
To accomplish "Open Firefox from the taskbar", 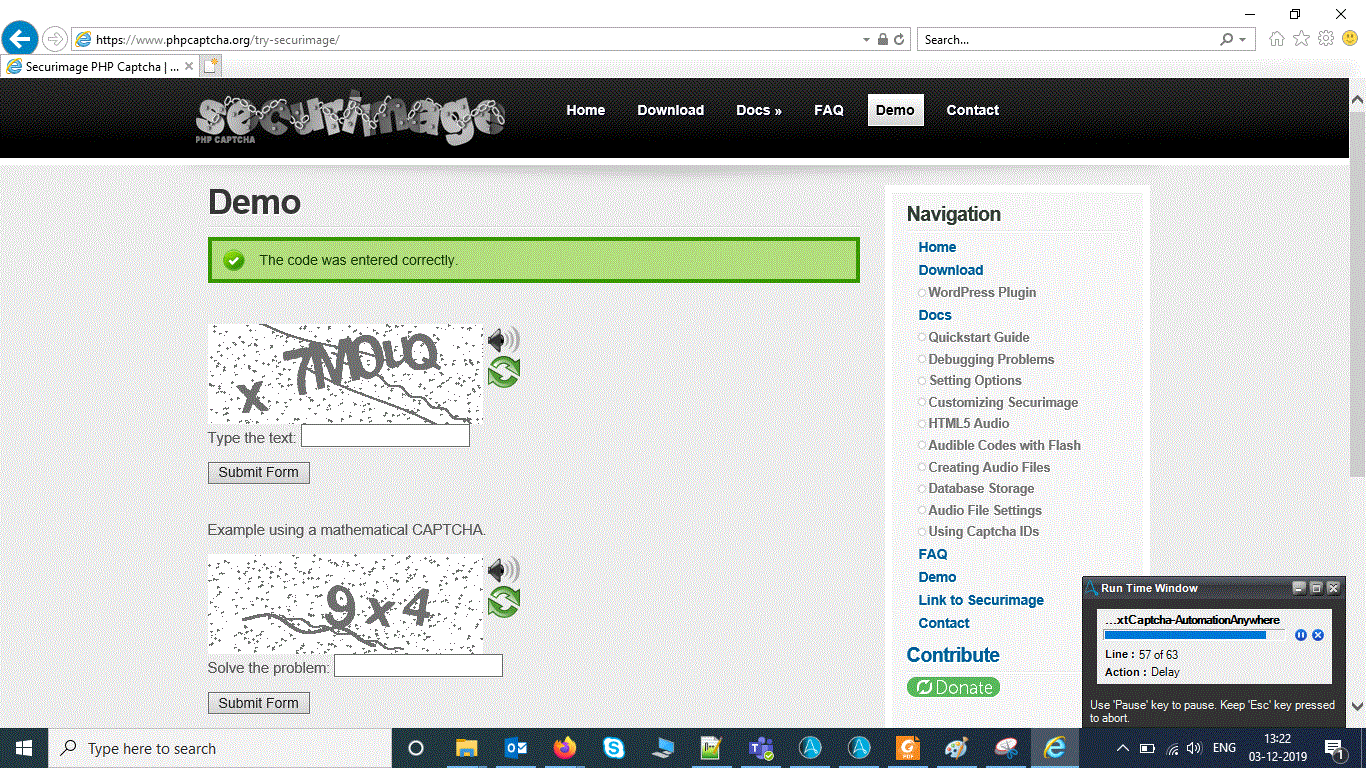I will pyautogui.click(x=565, y=748).
